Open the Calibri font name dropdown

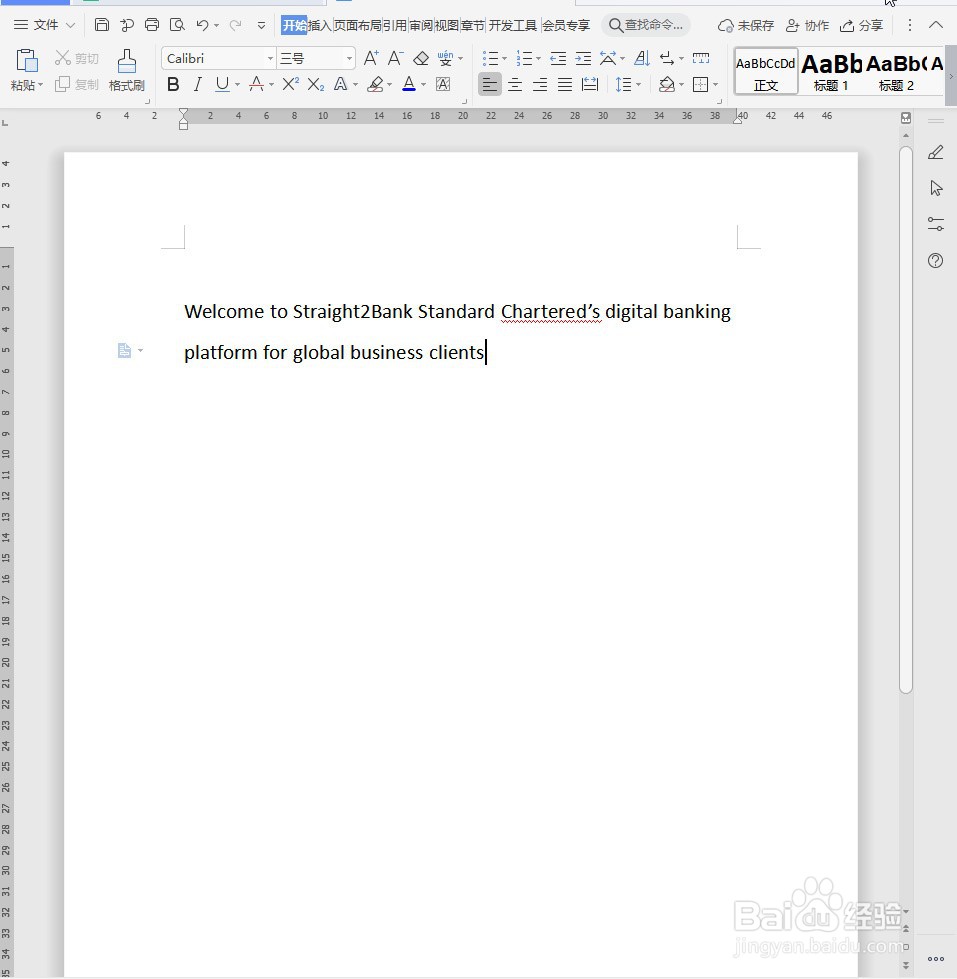(x=270, y=59)
